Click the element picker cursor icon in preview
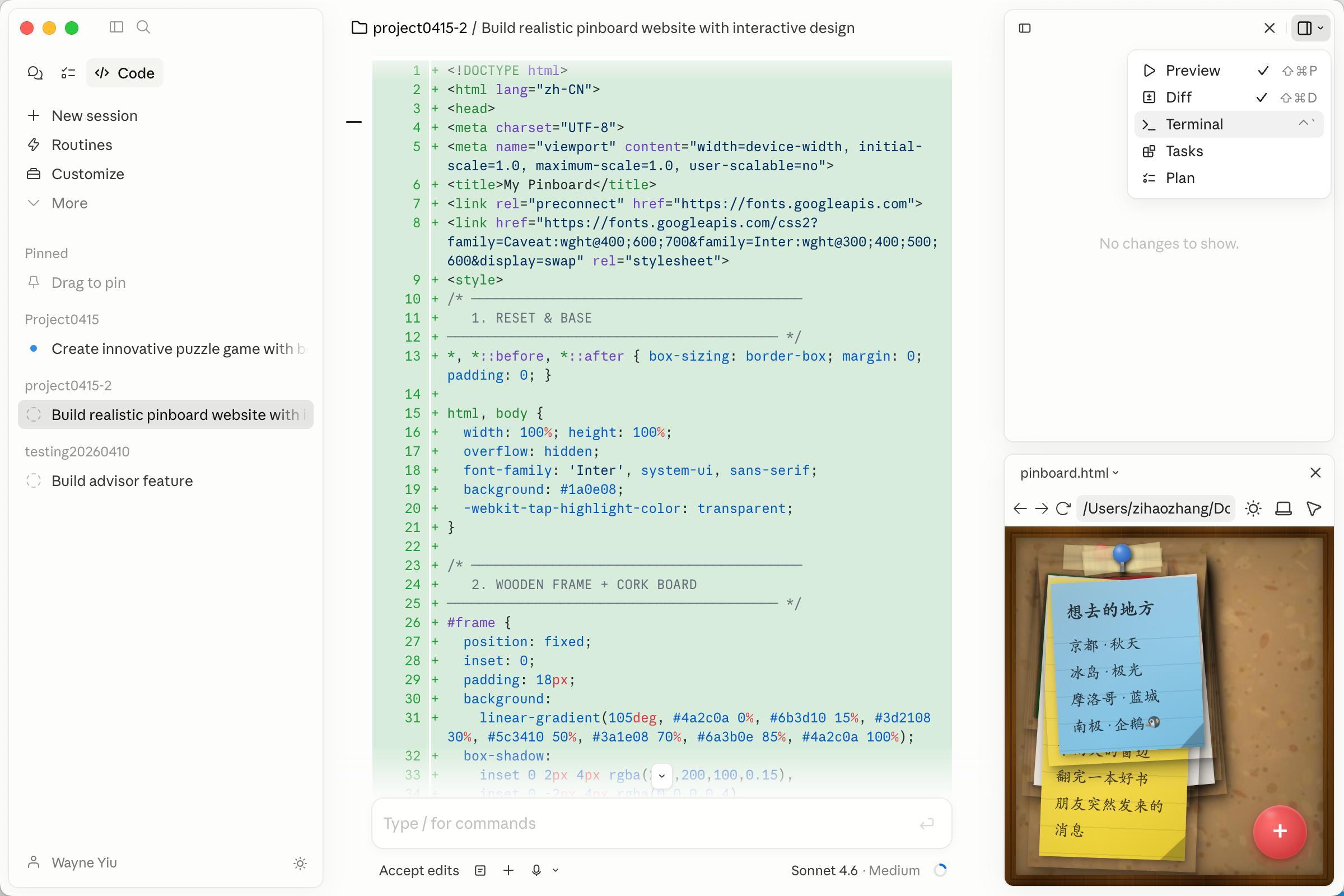This screenshot has height=896, width=1344. [x=1314, y=508]
